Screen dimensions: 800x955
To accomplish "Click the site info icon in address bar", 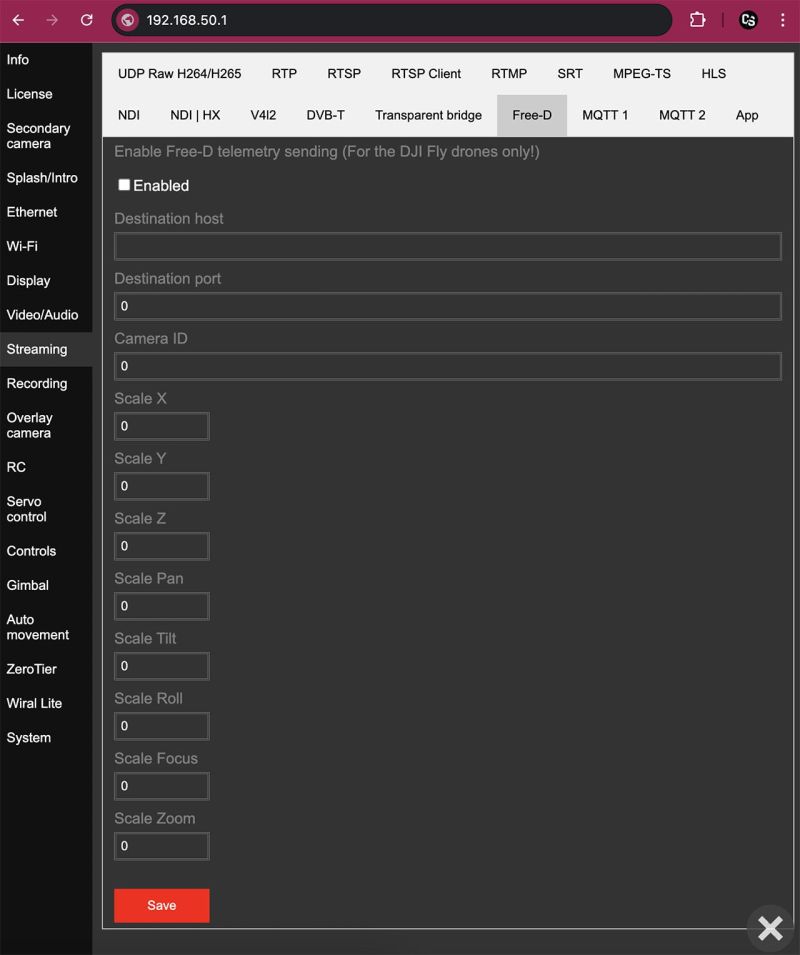I will tap(128, 20).
